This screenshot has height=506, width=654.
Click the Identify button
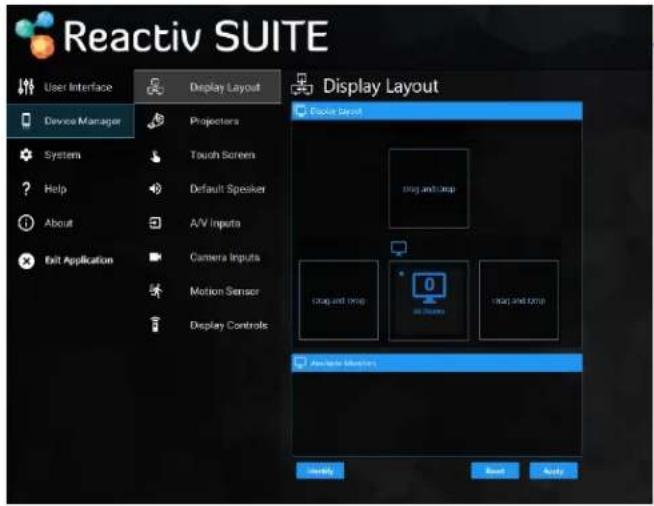(320, 471)
